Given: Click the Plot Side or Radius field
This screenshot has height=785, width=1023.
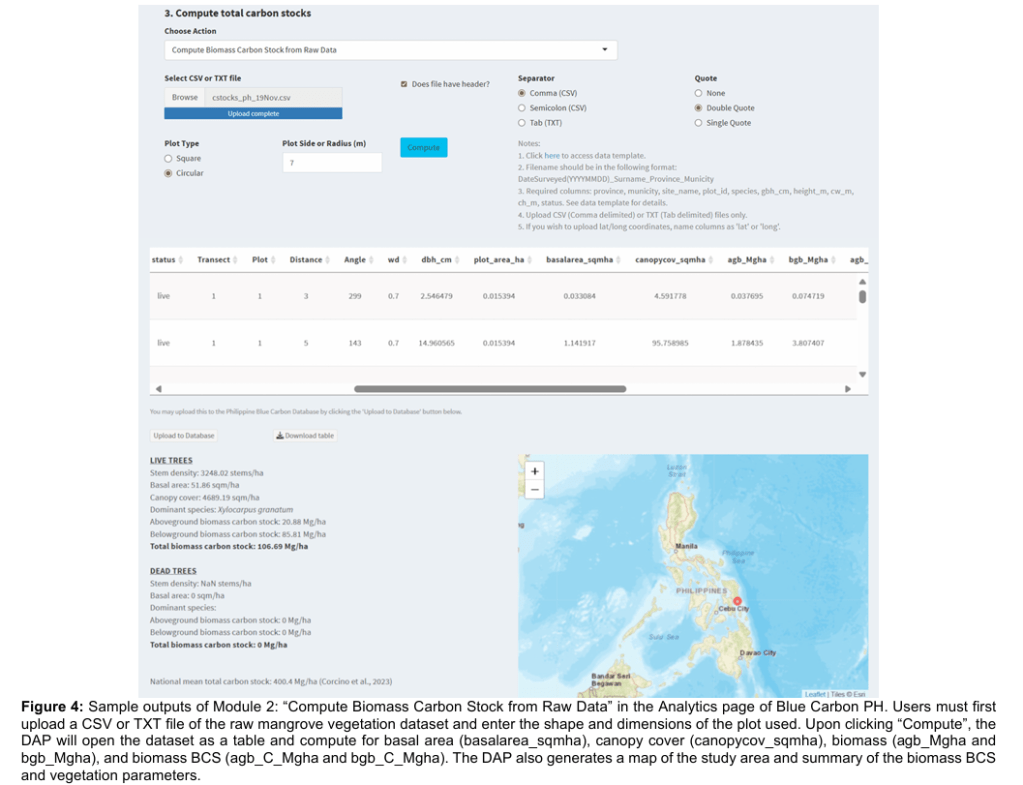Looking at the screenshot, I should [331, 162].
